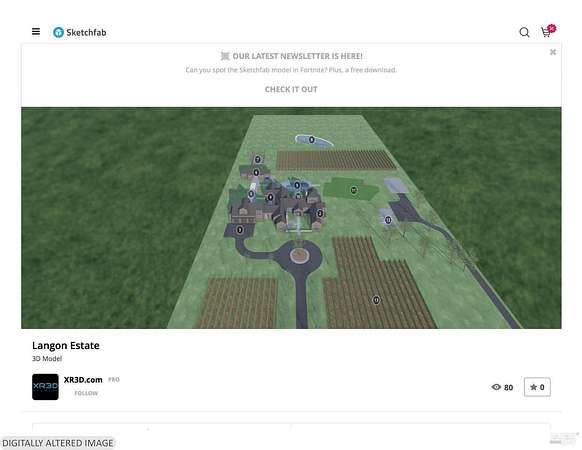Select the annotation marker on the pond
582x450 pixels.
click(x=312, y=140)
